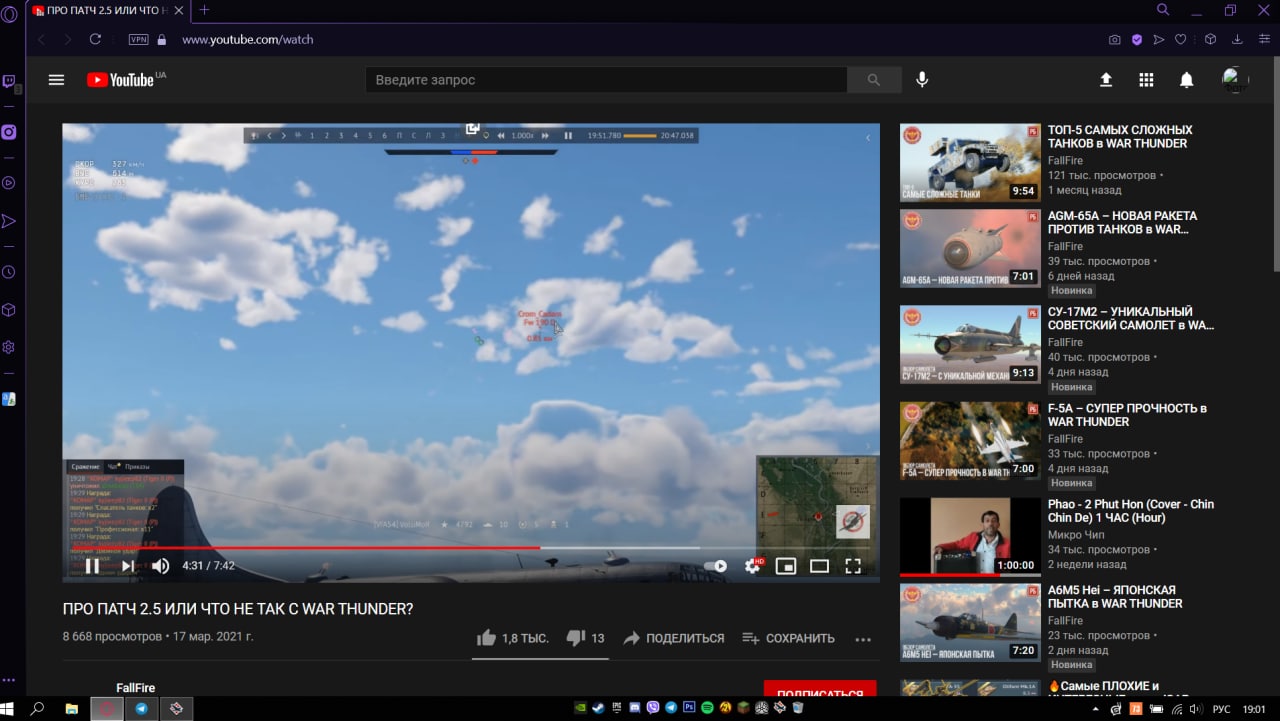This screenshot has height=721, width=1280.
Task: Enable miniplayer mode
Action: tap(786, 566)
